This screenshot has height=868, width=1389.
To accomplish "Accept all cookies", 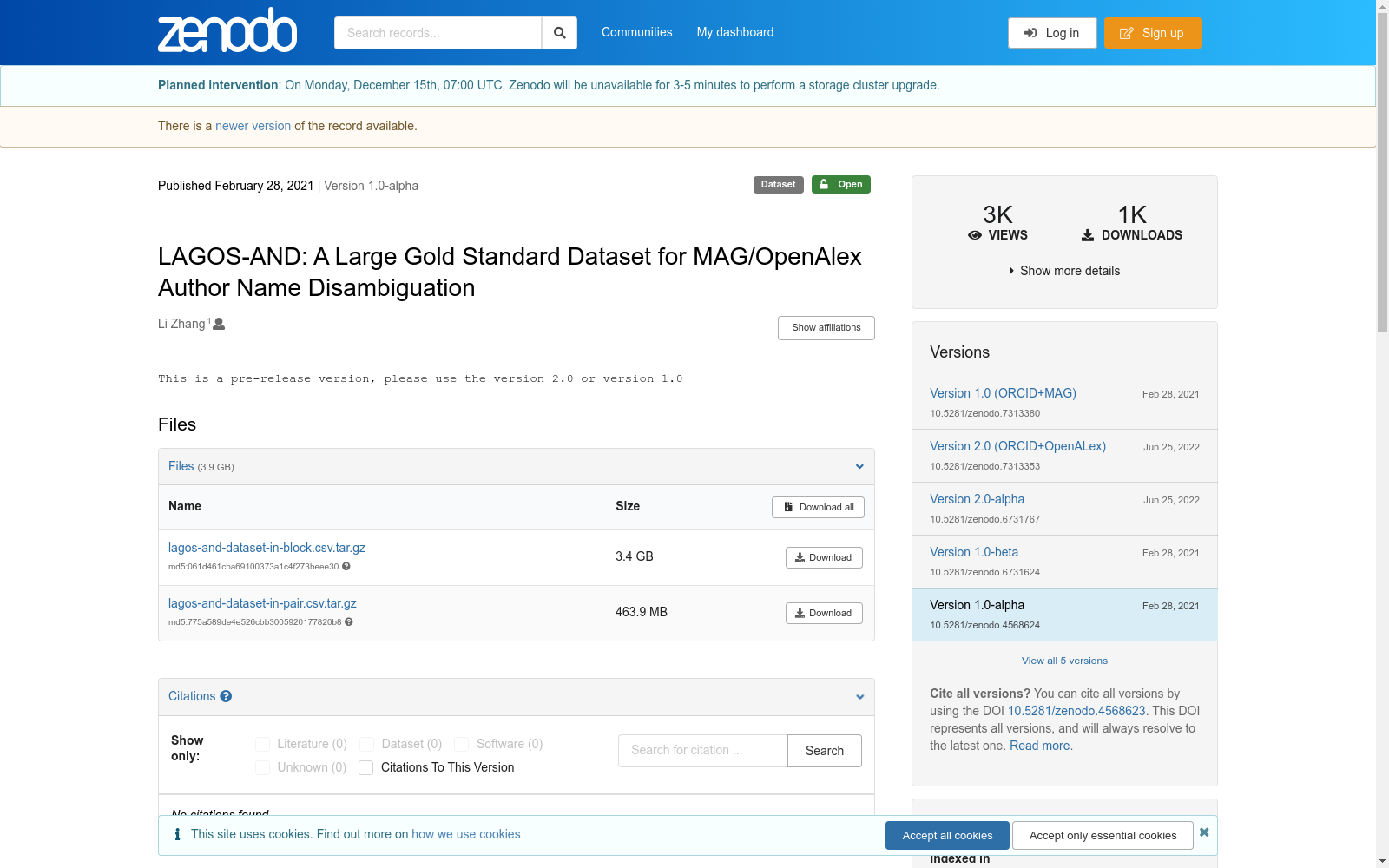I will point(947,835).
